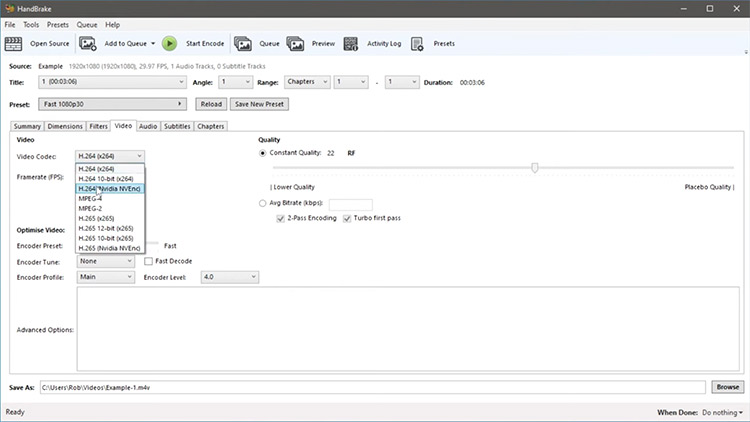This screenshot has height=422, width=750.
Task: Choose H.265 10-bit (x265) codec option
Action: click(110, 238)
